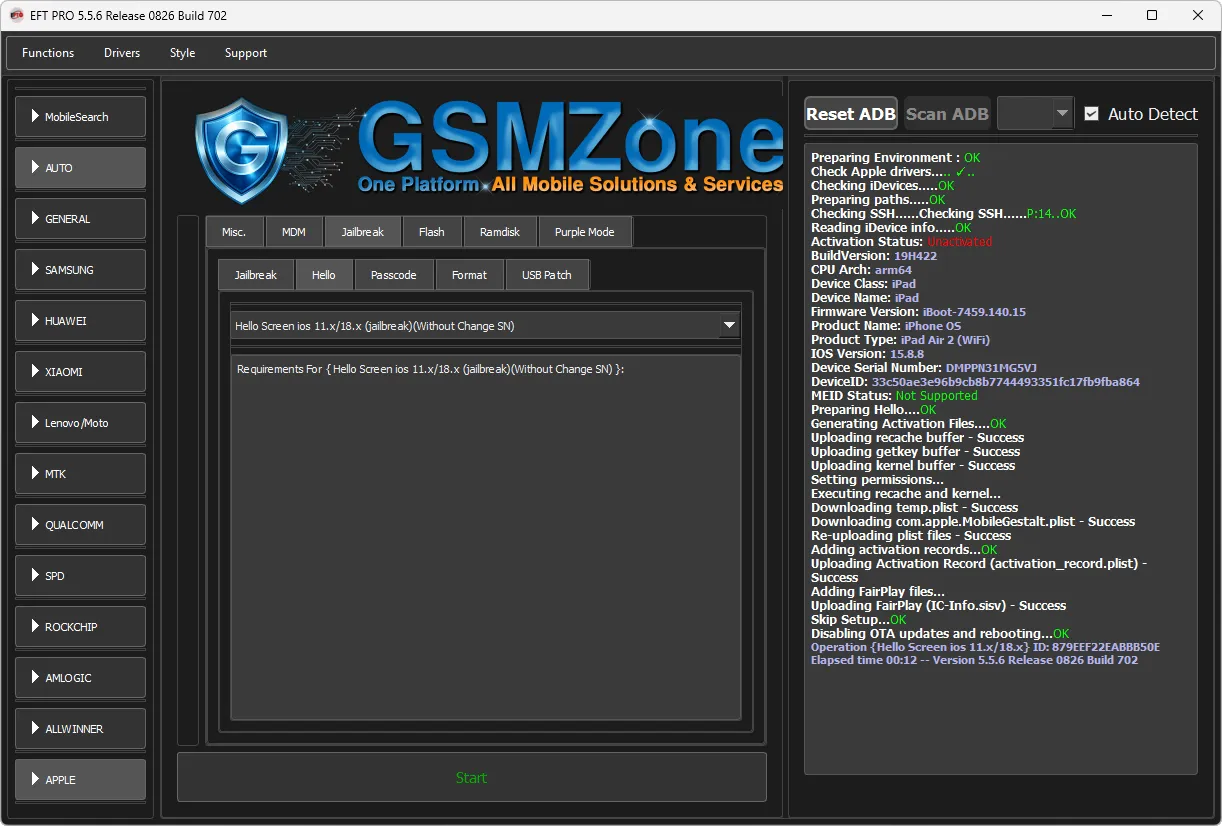Click the 'Elapsed time 00:12' log line
Viewport: 1222px width, 826px height.
tap(974, 660)
